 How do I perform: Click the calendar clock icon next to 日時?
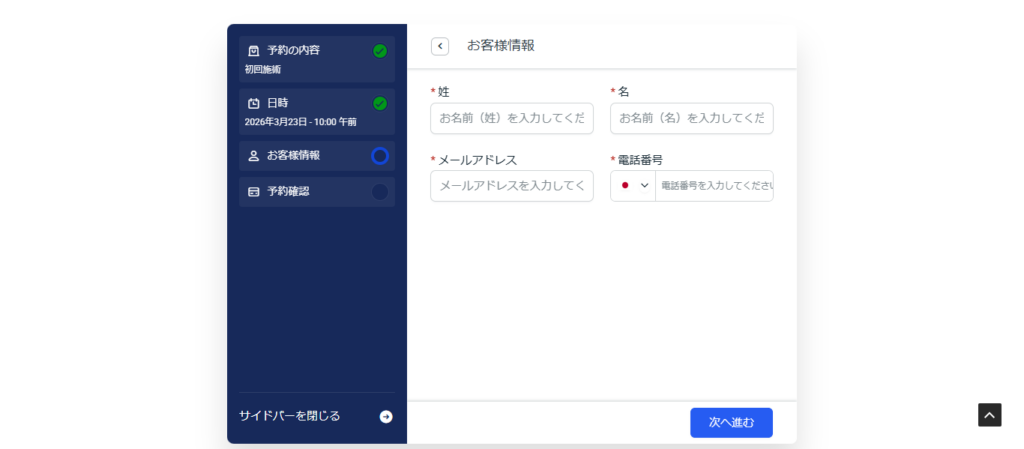pyautogui.click(x=253, y=103)
